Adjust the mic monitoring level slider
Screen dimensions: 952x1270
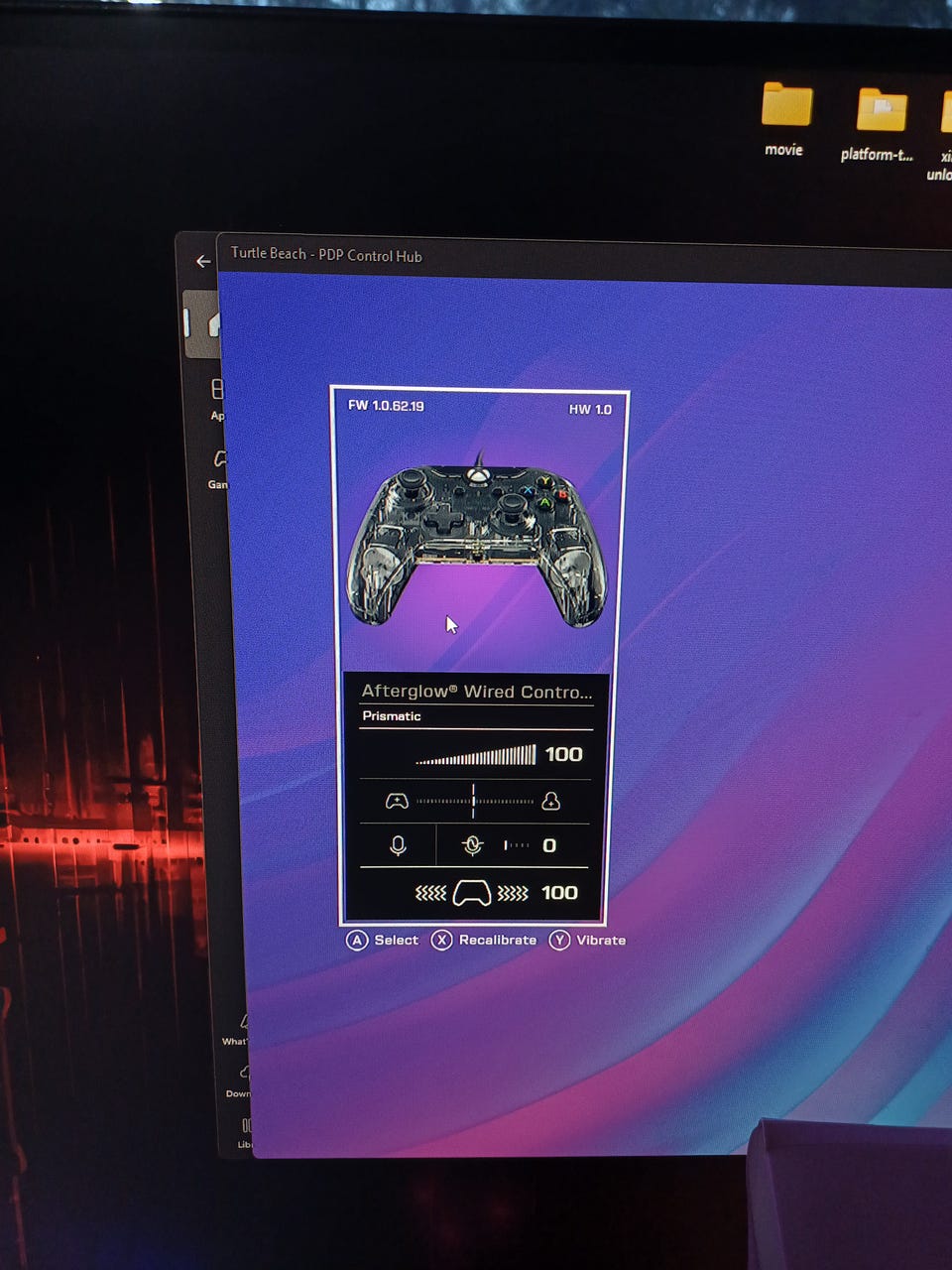517,845
